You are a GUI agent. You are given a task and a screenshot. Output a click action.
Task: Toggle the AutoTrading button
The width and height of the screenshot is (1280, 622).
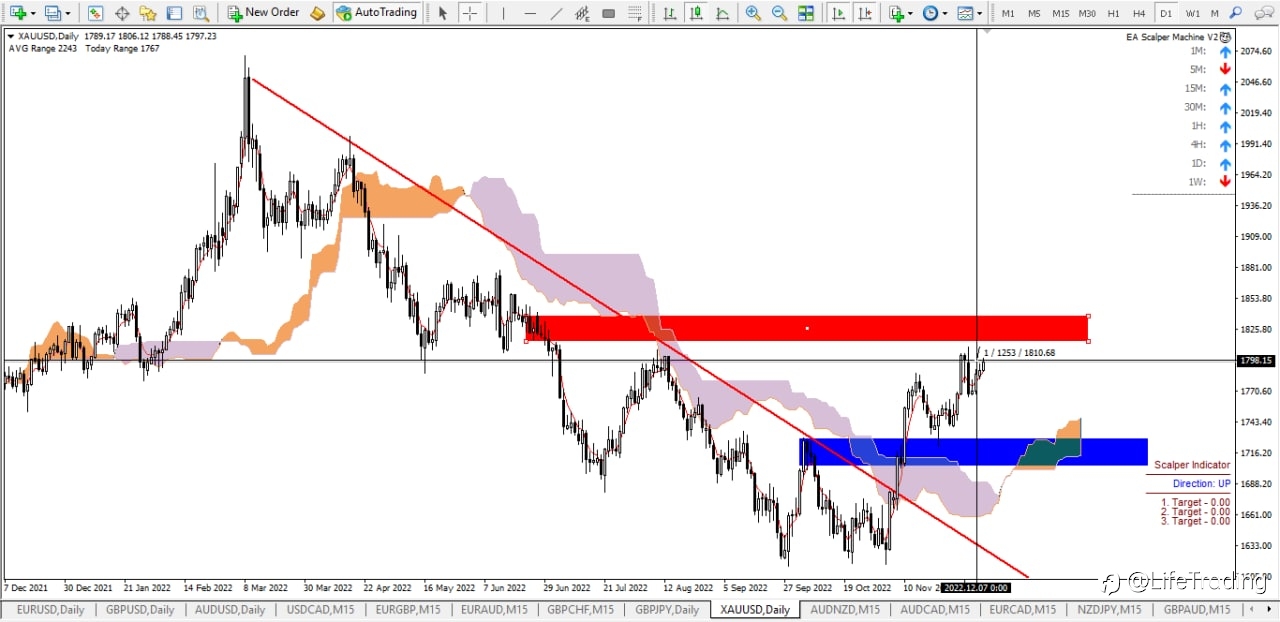click(376, 13)
